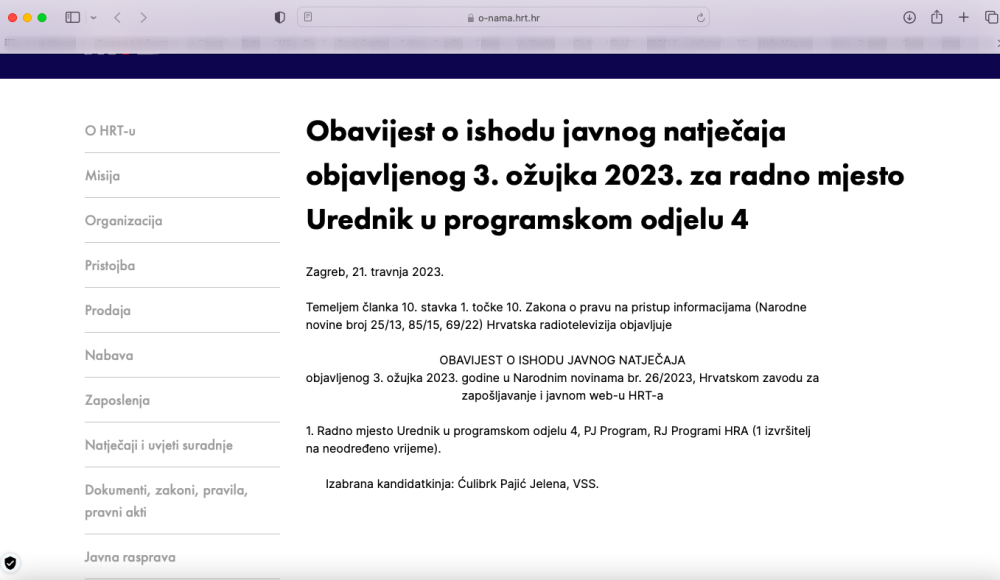Screen dimensions: 1000x580
Task: Show the downloads list
Action: pyautogui.click(x=909, y=18)
